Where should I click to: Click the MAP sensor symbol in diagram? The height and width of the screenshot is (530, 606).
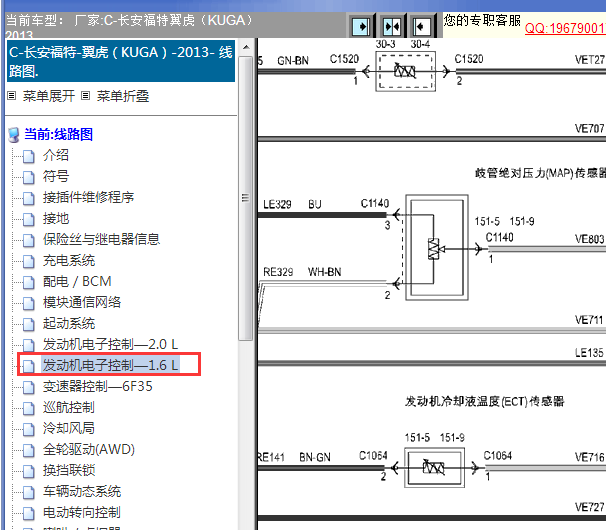[437, 247]
